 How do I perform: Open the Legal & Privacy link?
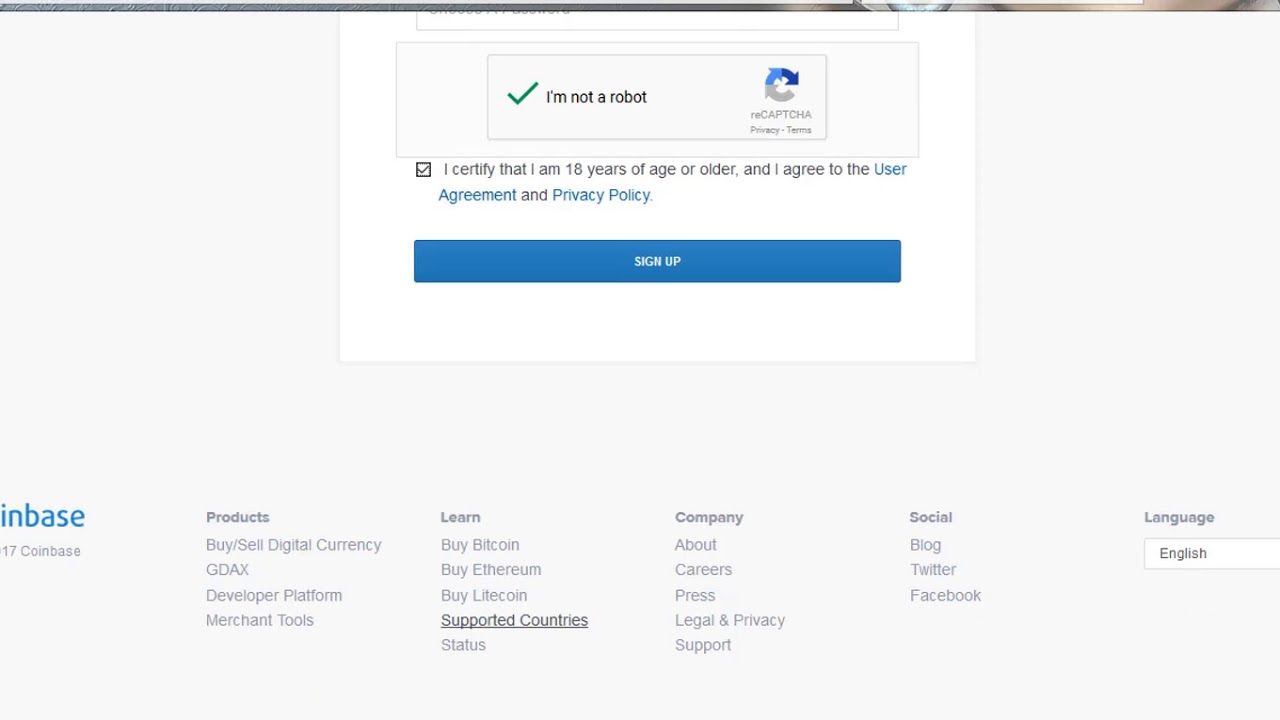click(x=730, y=620)
